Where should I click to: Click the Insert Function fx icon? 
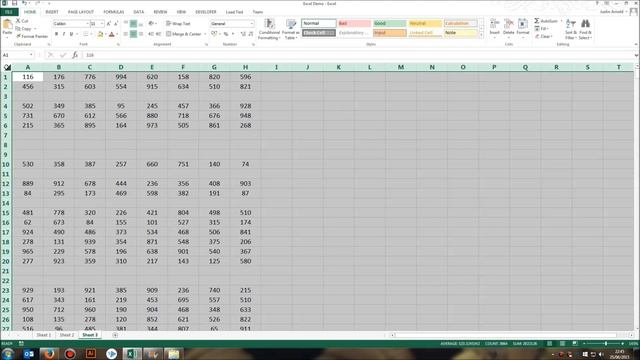point(75,55)
